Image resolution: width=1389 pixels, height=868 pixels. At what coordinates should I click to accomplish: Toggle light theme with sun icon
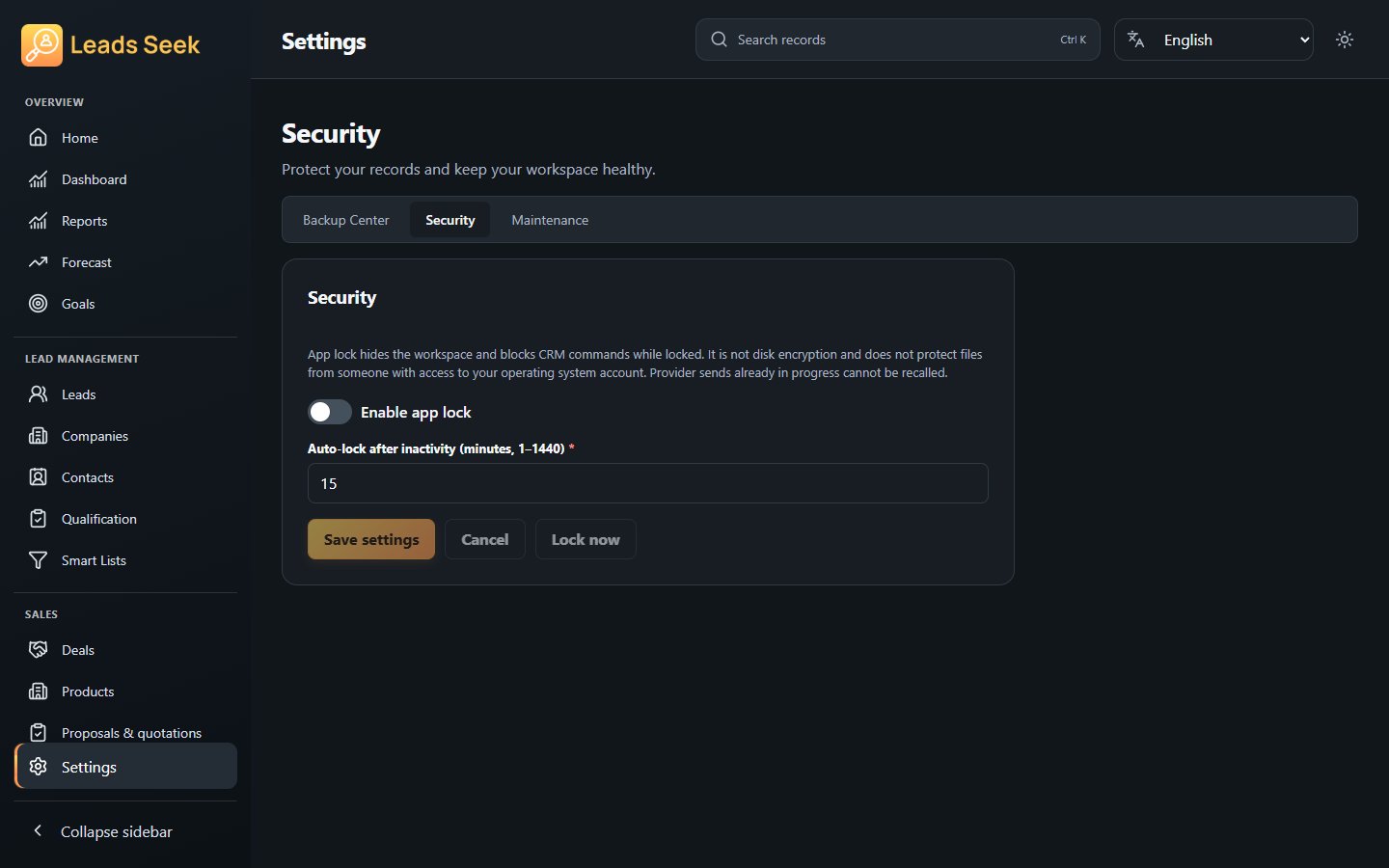pos(1345,40)
